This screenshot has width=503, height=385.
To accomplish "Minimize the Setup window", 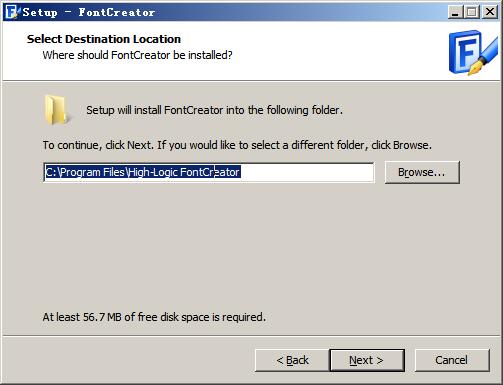I will pos(455,12).
